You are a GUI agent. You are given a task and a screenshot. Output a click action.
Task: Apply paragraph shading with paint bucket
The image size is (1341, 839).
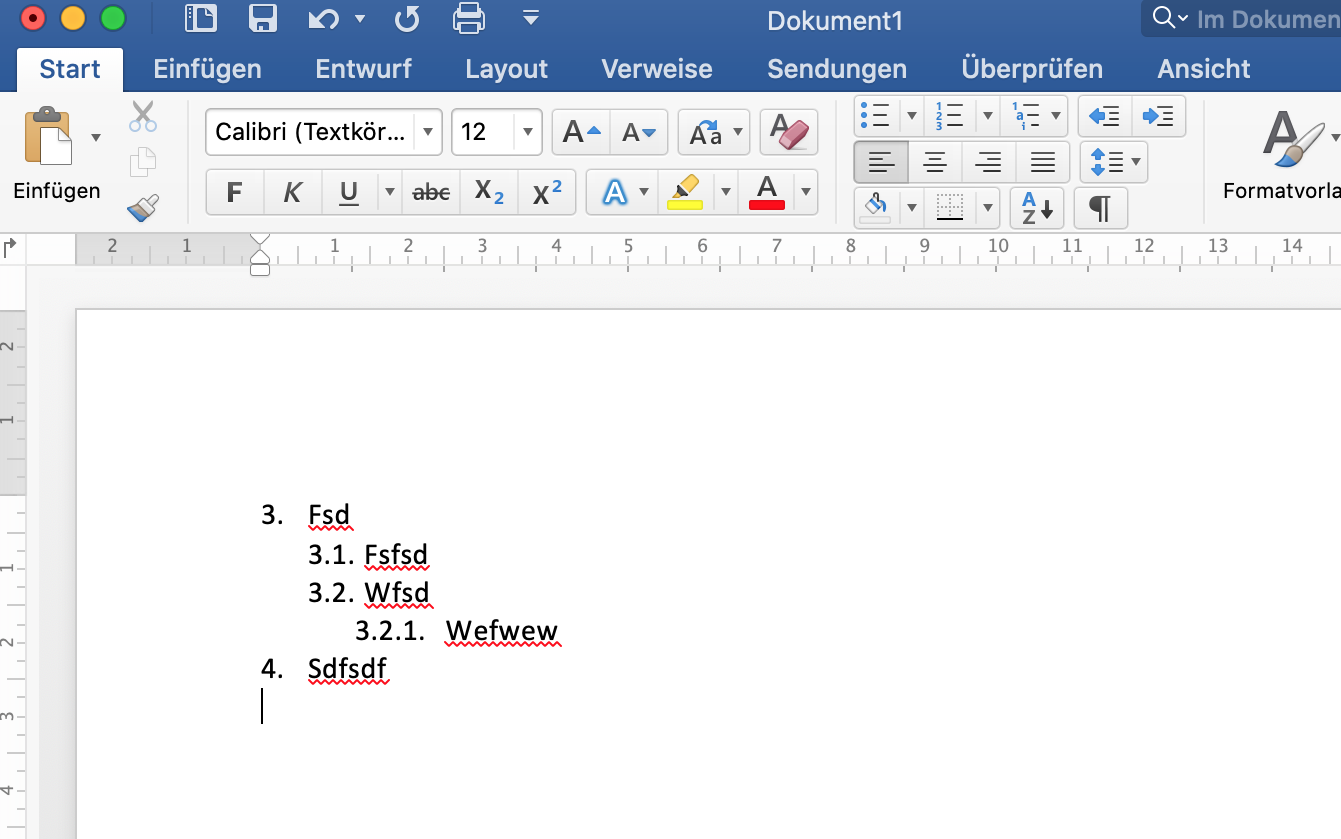(876, 208)
